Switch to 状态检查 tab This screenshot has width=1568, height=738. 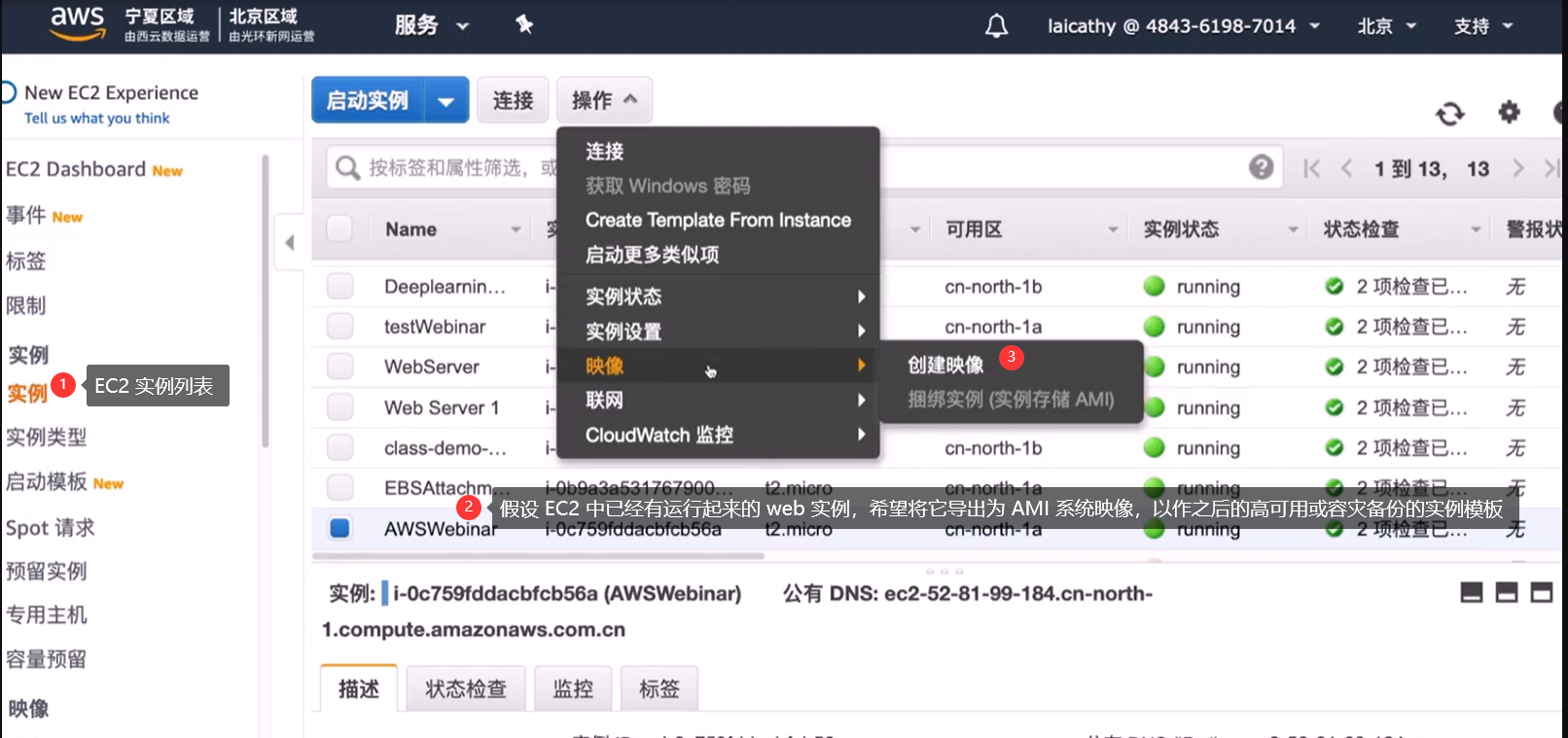click(466, 688)
